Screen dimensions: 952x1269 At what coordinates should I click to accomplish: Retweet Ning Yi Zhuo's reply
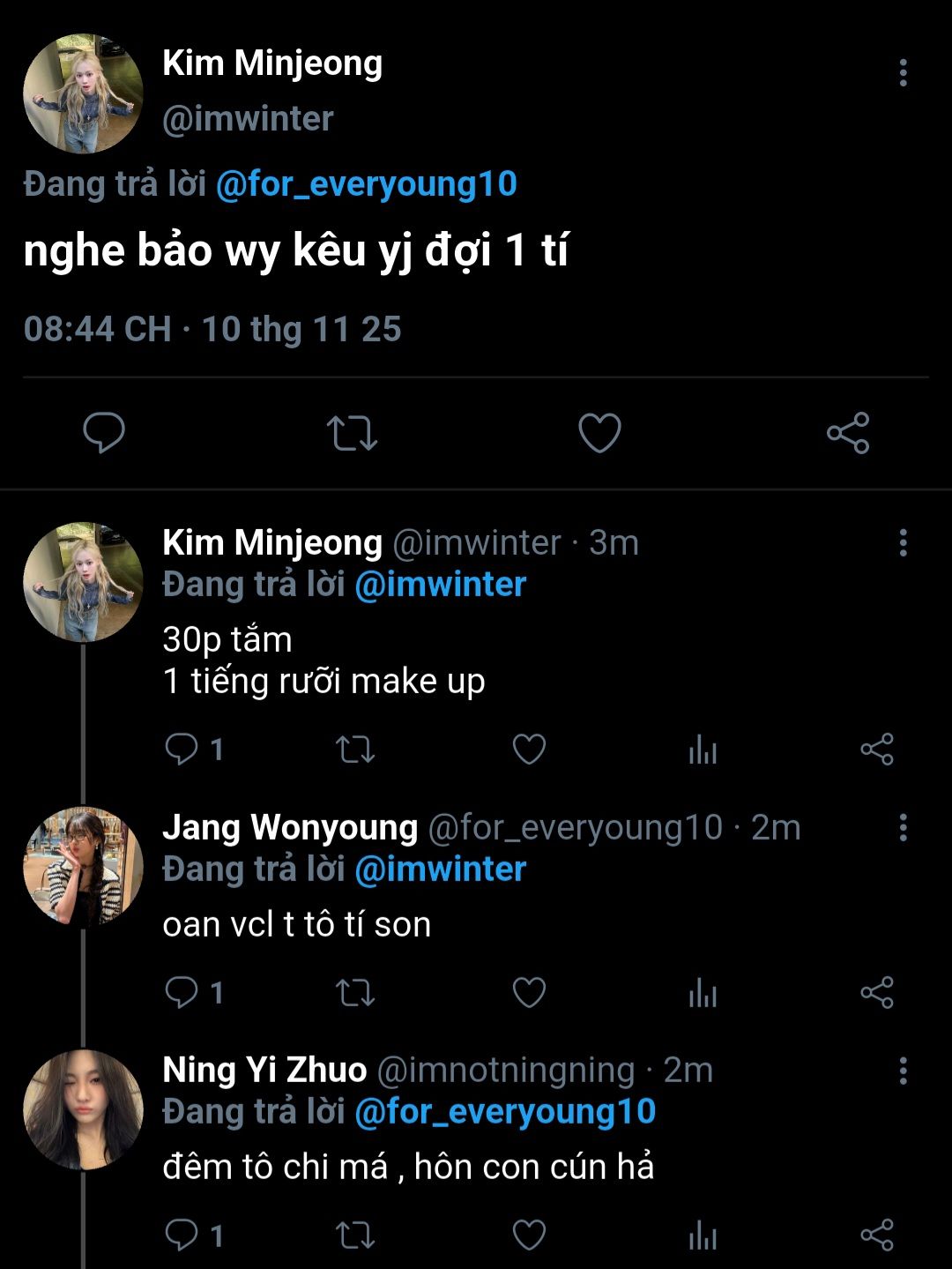click(355, 1235)
